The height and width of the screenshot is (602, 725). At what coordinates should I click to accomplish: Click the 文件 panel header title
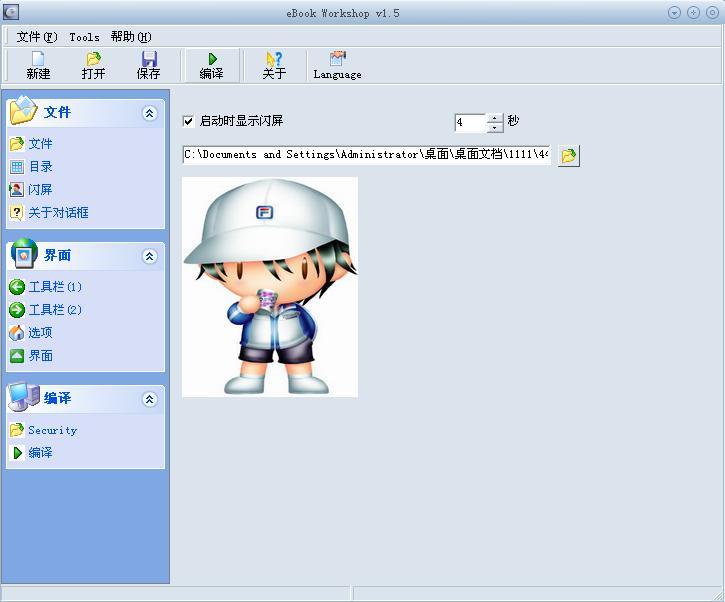tap(57, 112)
